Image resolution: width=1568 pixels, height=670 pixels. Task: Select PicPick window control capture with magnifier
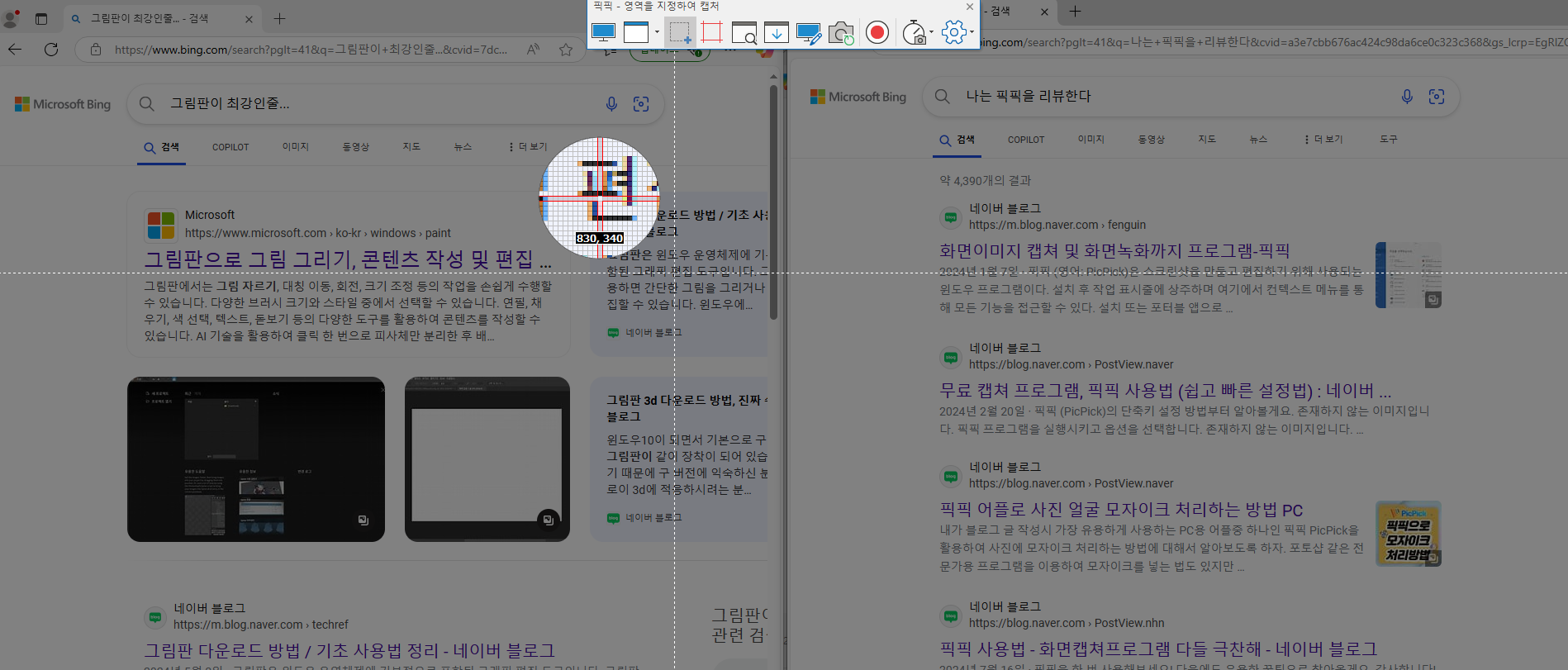pyautogui.click(x=744, y=32)
